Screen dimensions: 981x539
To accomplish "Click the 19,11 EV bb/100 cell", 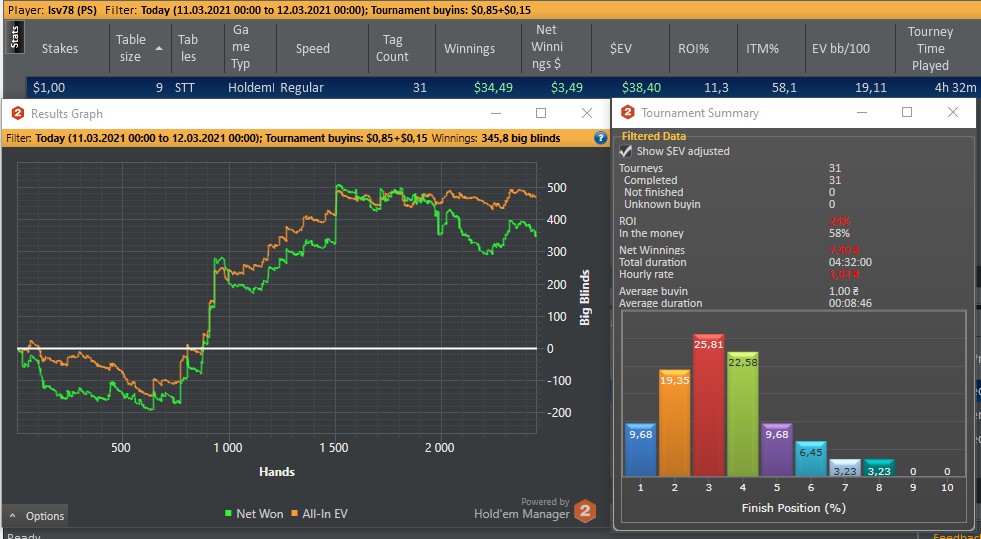I will click(x=870, y=88).
